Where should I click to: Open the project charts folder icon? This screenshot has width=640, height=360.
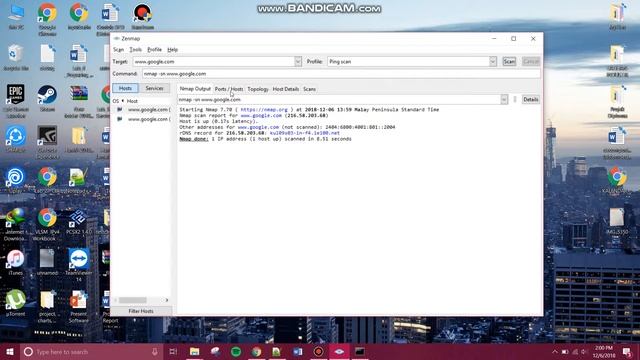tap(47, 306)
